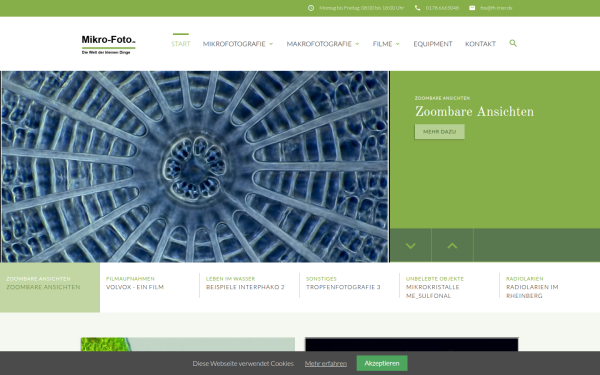Open the Equipment page
The image size is (600, 375).
pos(433,44)
